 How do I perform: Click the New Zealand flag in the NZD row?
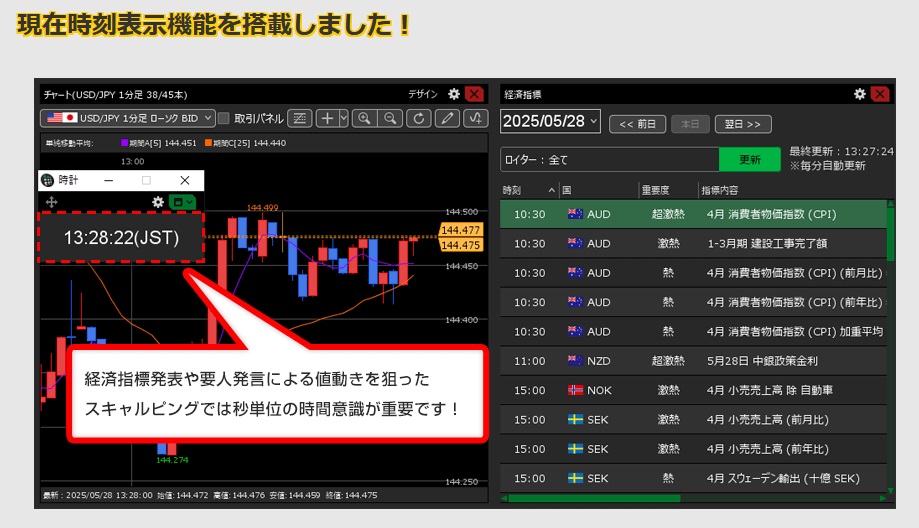(576, 361)
